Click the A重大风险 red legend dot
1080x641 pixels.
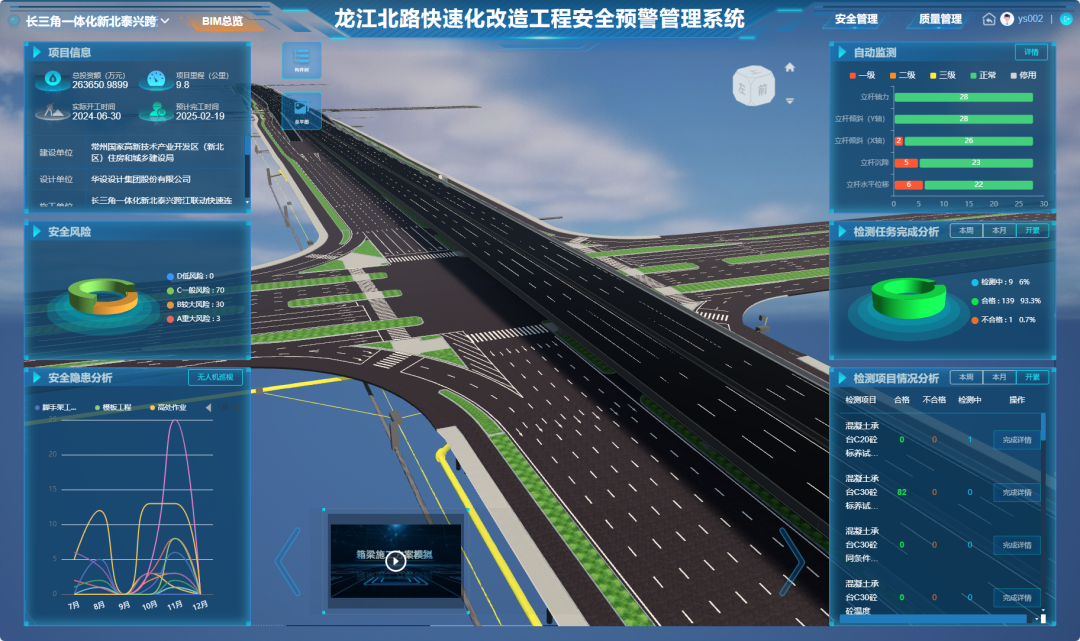coord(170,319)
